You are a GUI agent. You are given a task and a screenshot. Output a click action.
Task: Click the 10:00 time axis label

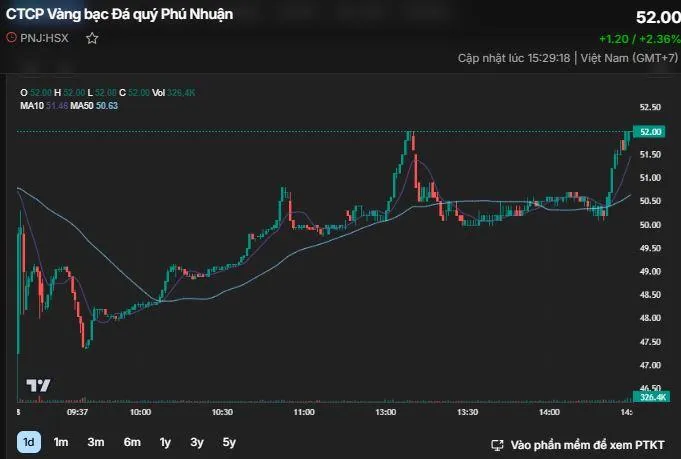point(141,412)
